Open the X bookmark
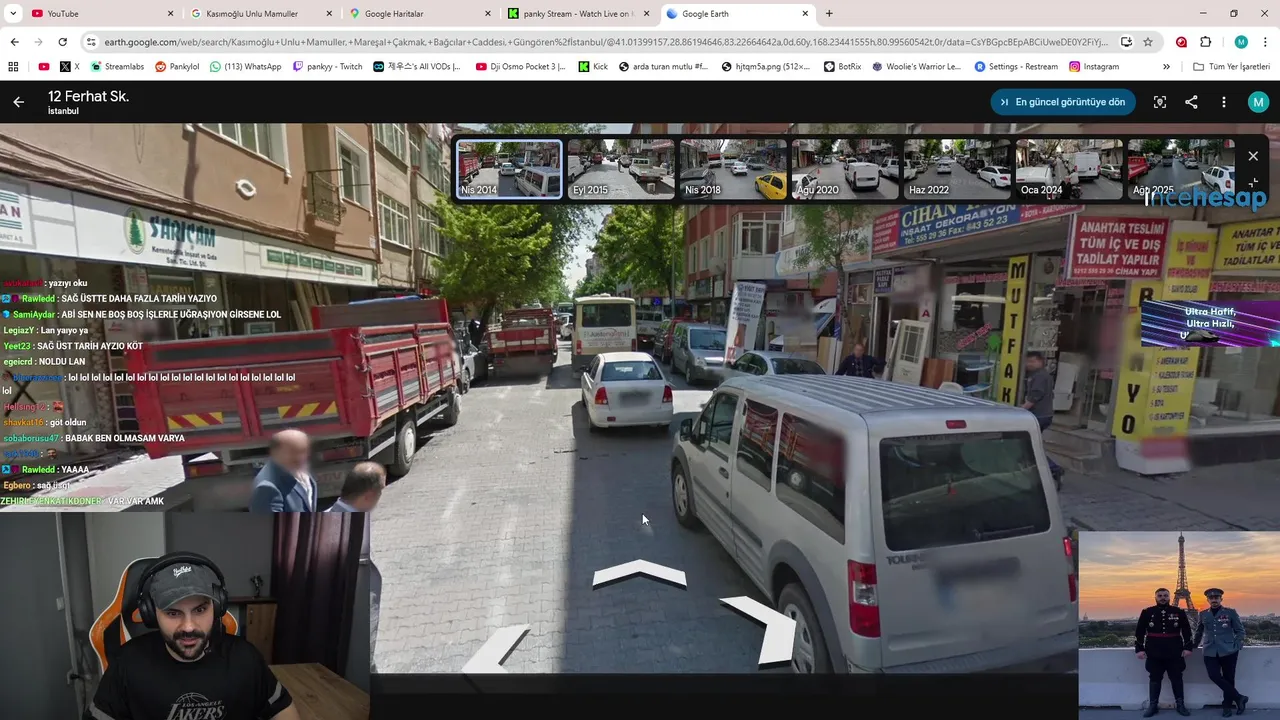1280x720 pixels. click(70, 66)
